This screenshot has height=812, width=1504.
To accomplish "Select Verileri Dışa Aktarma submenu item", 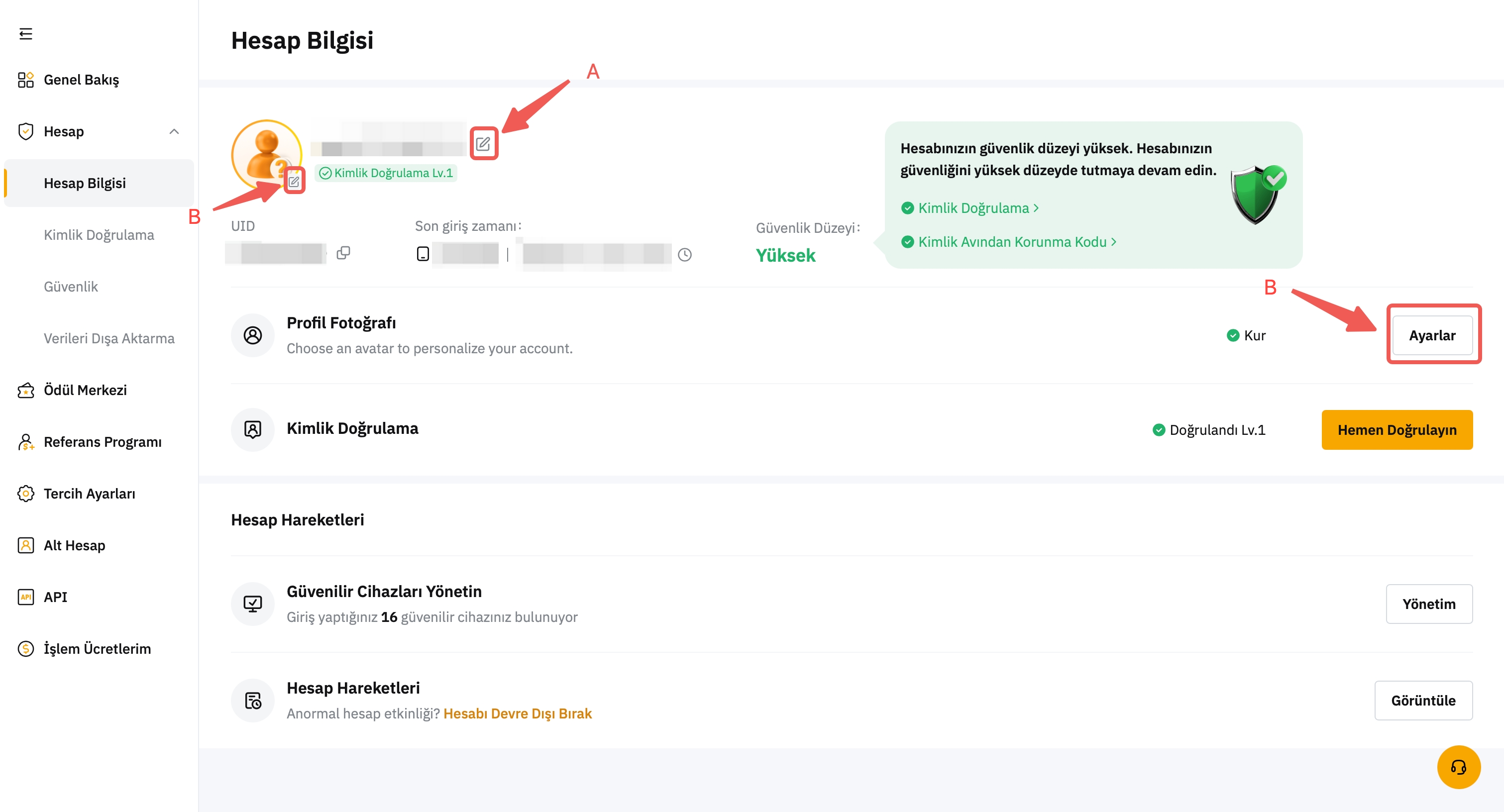I will pyautogui.click(x=109, y=338).
